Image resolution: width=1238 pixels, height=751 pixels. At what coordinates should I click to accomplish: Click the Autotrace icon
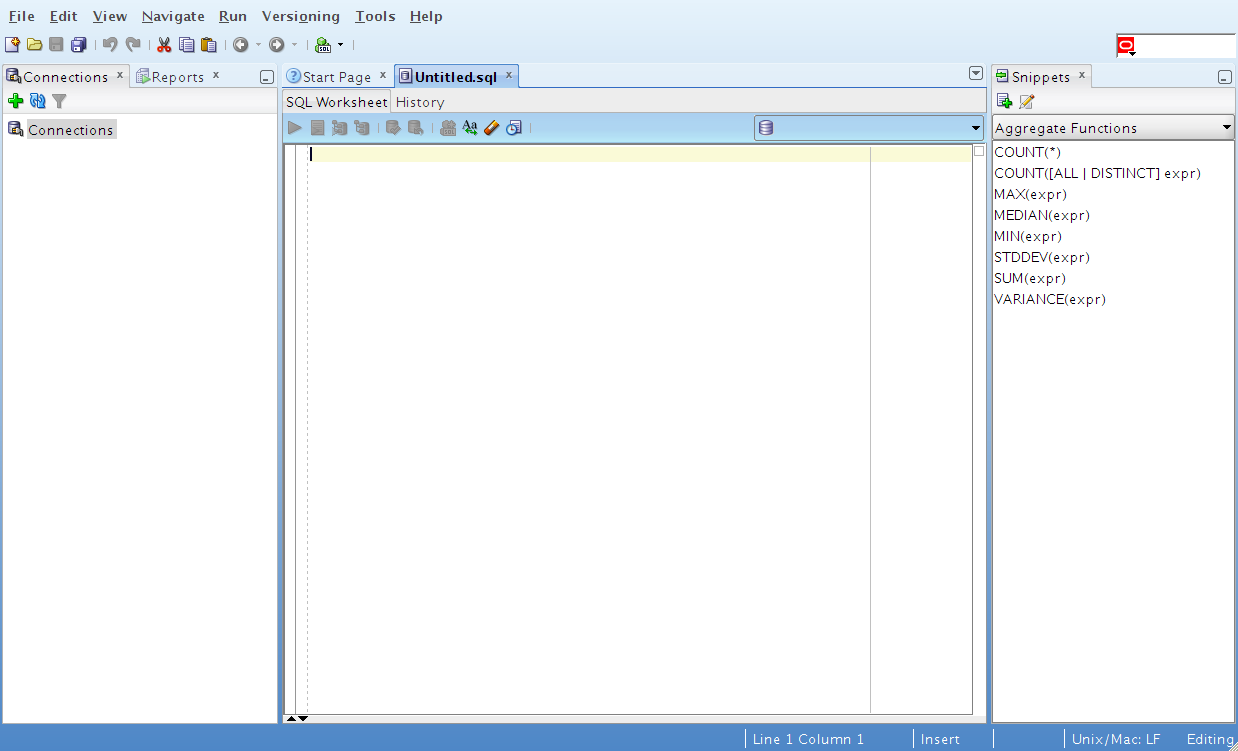click(x=361, y=127)
